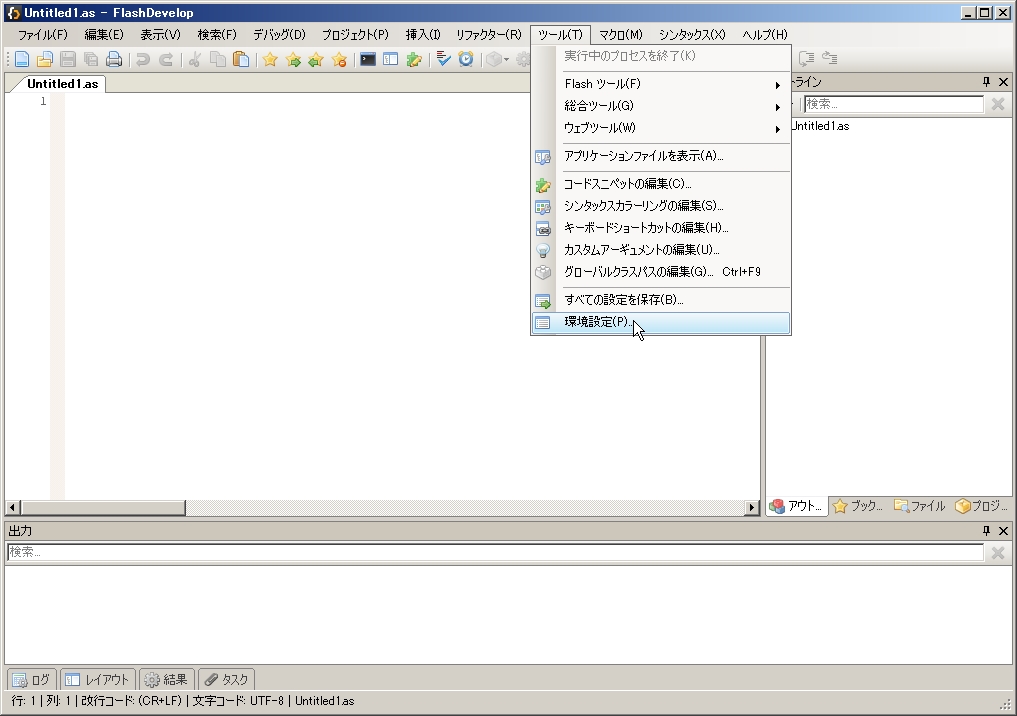Open the リファクター(R) menu

(x=488, y=34)
